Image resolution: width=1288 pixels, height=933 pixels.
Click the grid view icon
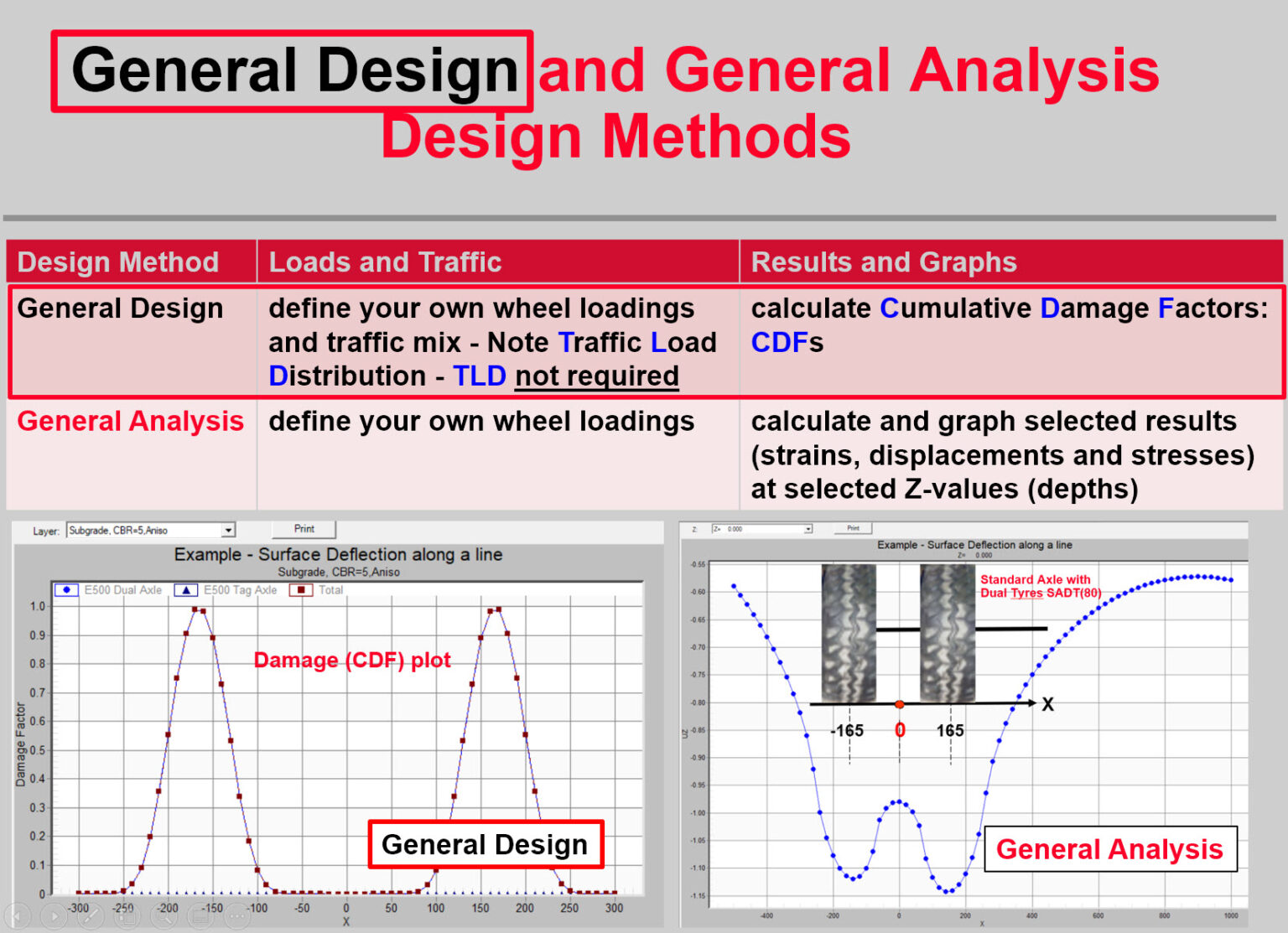pos(201,916)
